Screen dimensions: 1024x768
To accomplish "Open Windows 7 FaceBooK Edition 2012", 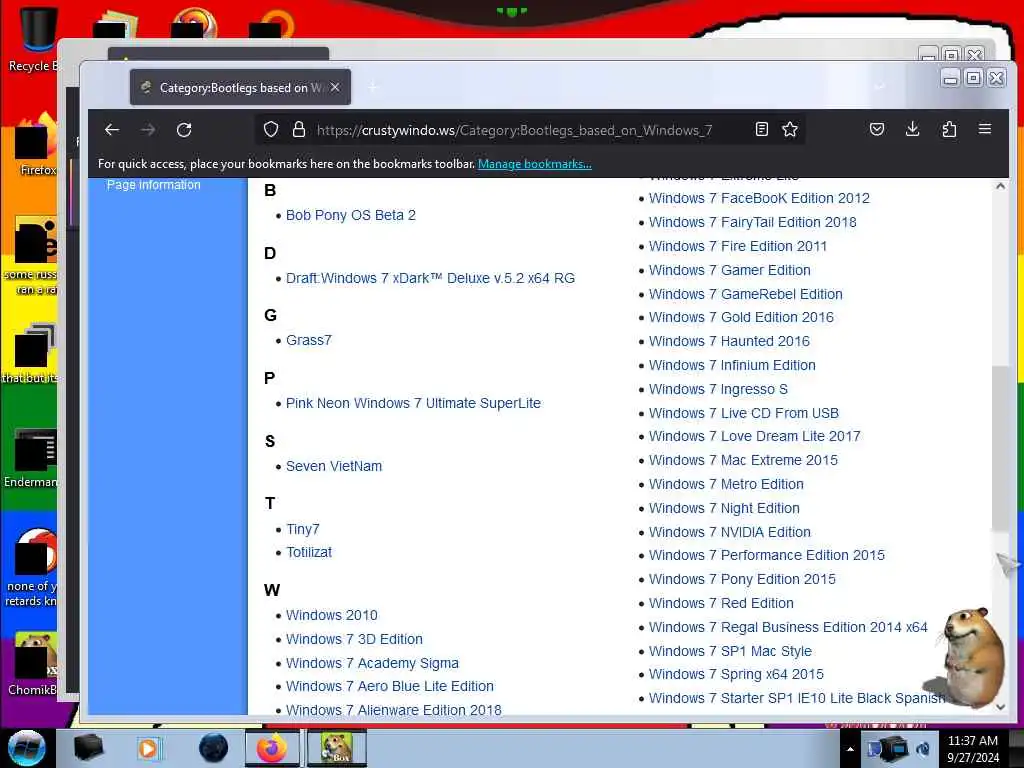I will 760,198.
